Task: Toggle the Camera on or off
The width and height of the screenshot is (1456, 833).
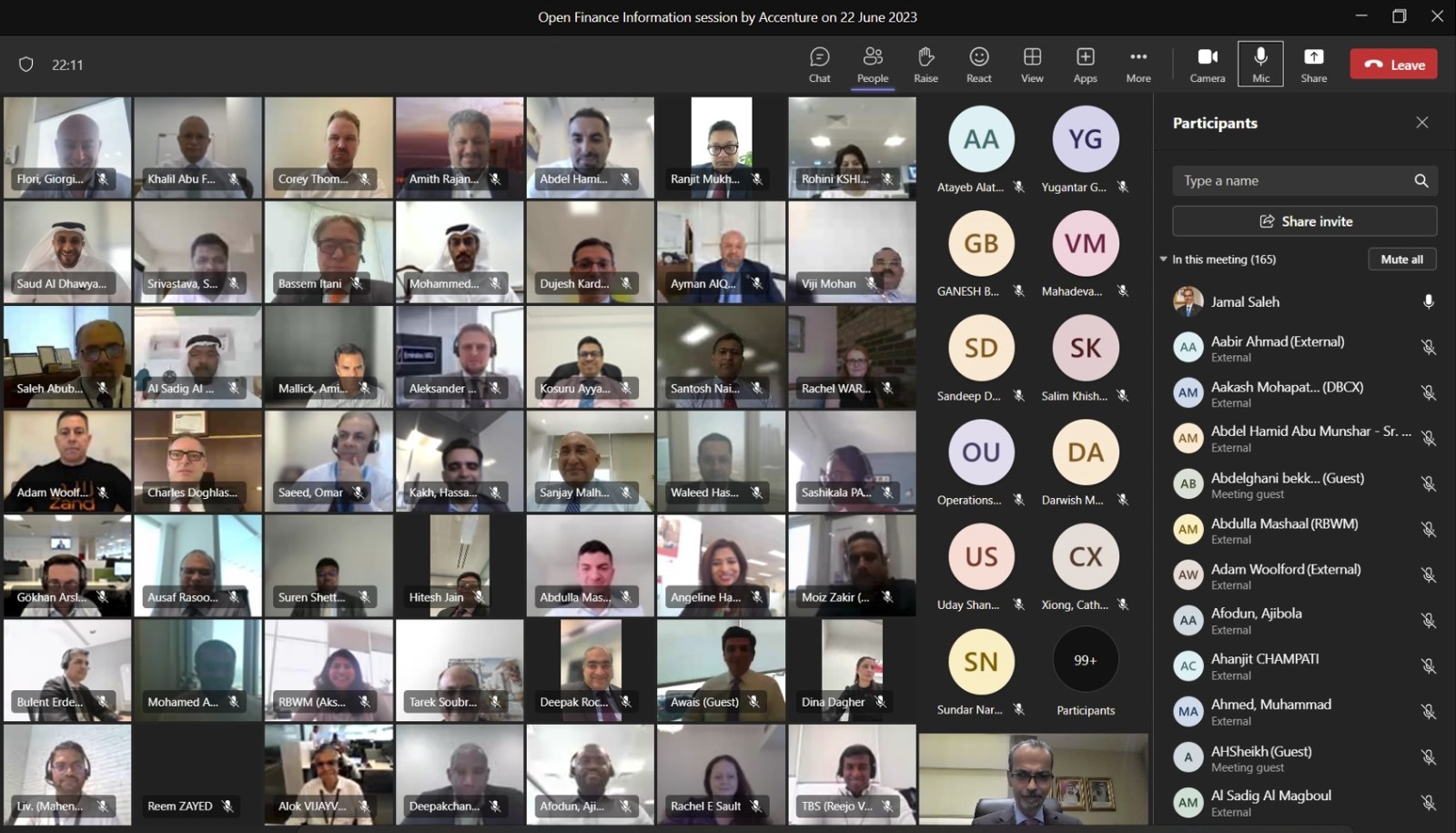Action: (x=1207, y=65)
